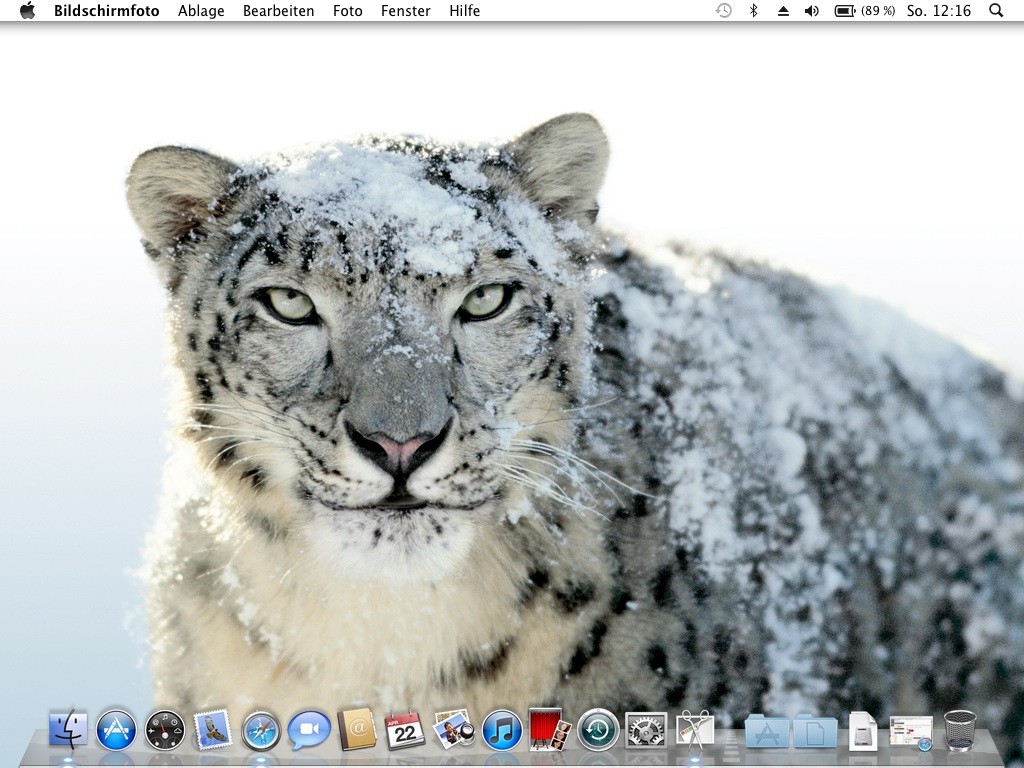Open iCal calendar showing 22
The height and width of the screenshot is (768, 1024).
(x=405, y=730)
